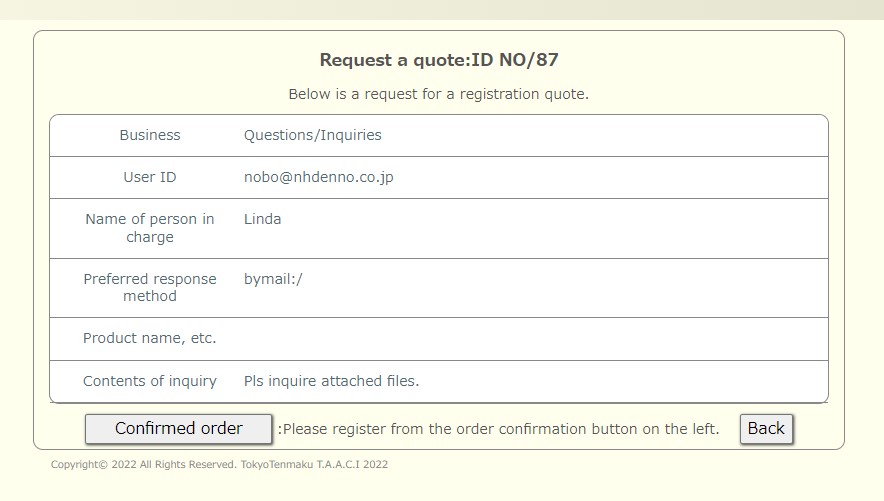Click the Preferred response method label
This screenshot has height=501, width=884.
click(x=150, y=287)
